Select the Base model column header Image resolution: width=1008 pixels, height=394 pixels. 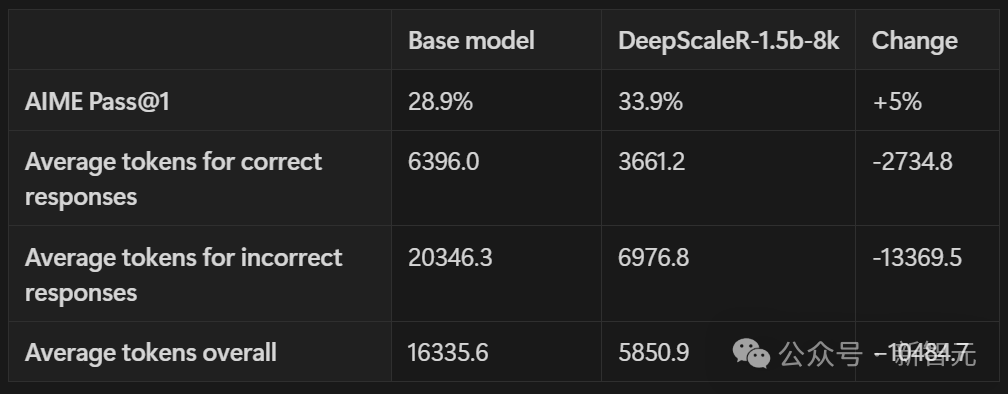pyautogui.click(x=471, y=40)
